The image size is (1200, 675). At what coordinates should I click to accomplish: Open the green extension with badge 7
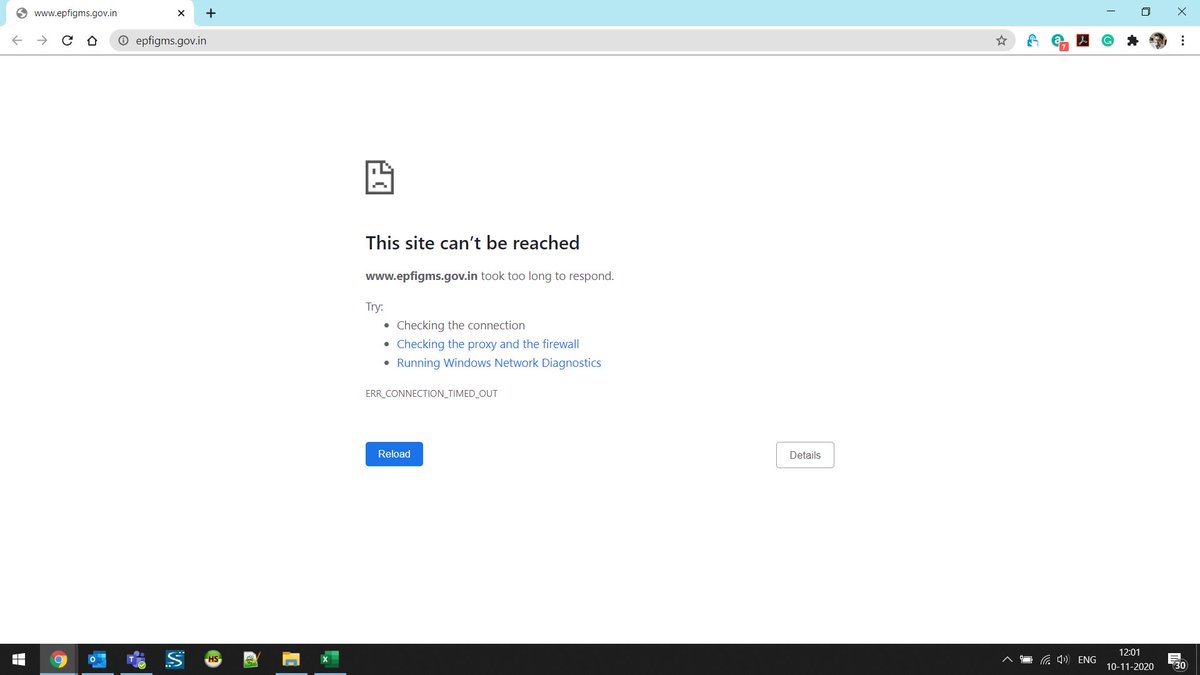pyautogui.click(x=1058, y=42)
